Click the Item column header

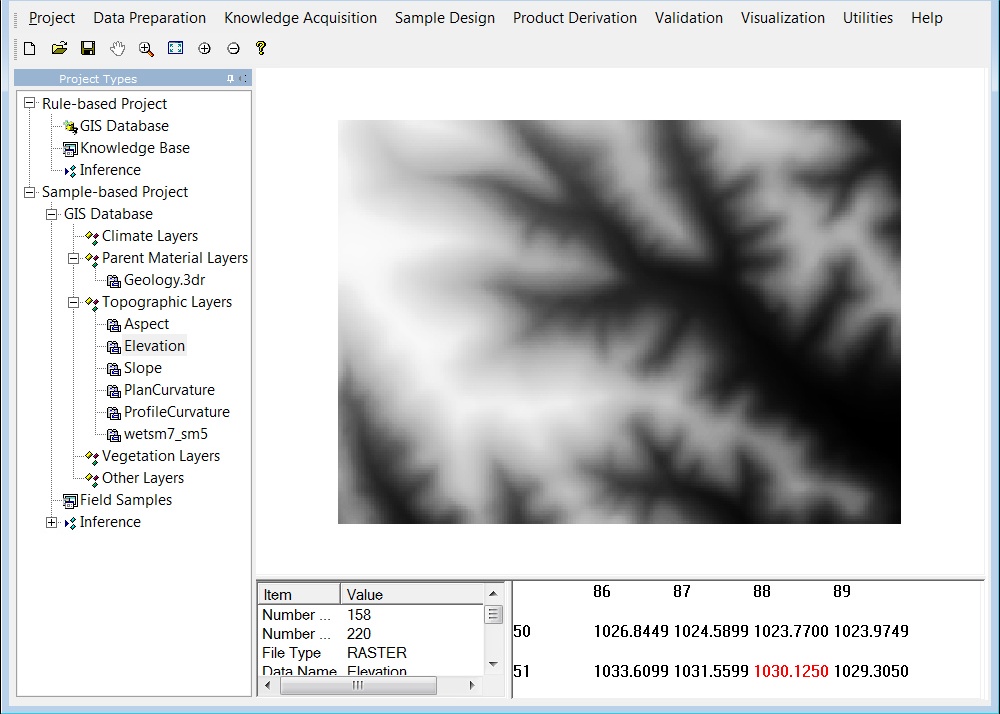(x=298, y=594)
